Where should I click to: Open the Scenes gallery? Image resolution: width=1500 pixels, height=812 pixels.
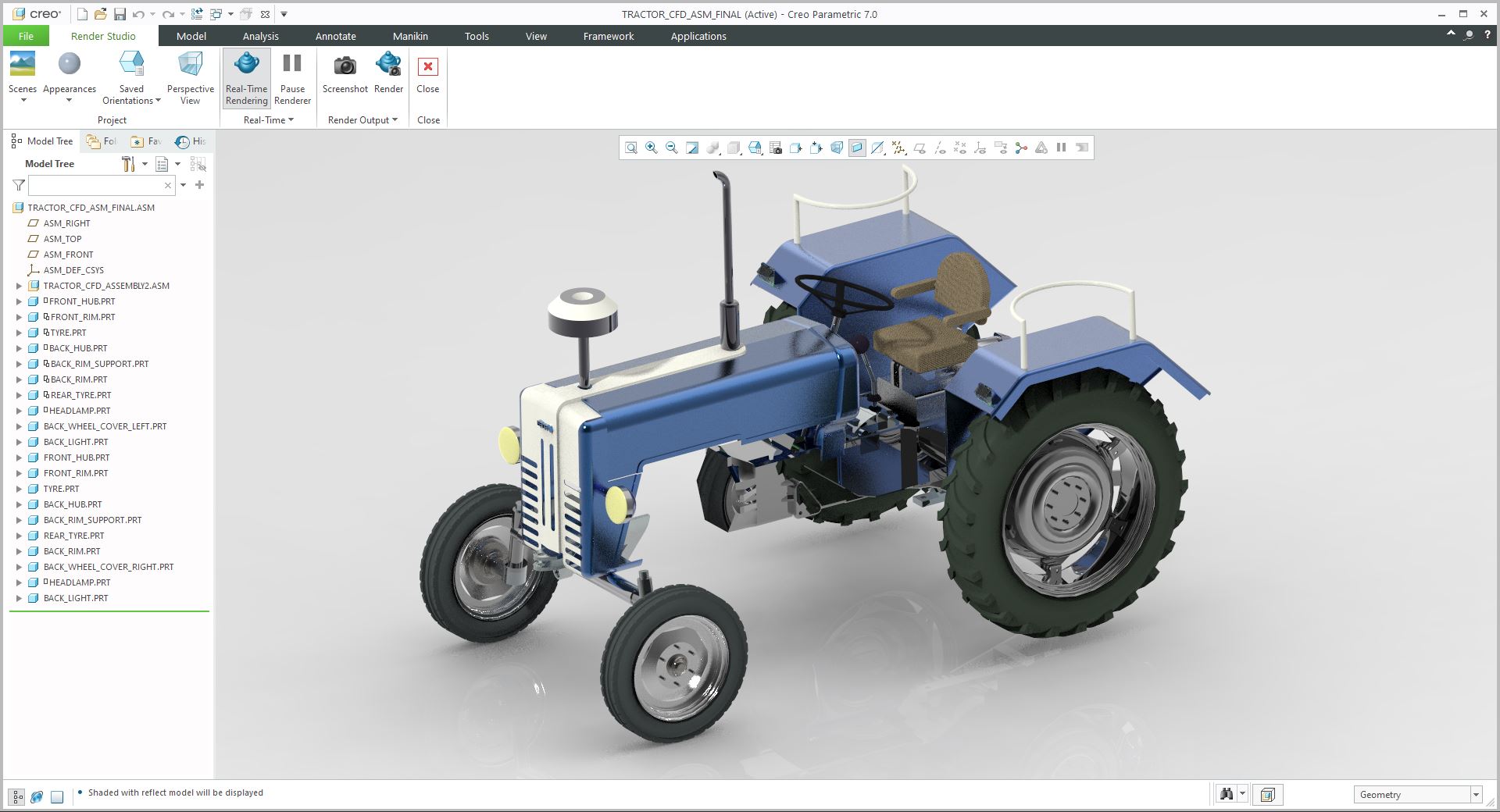pyautogui.click(x=23, y=76)
